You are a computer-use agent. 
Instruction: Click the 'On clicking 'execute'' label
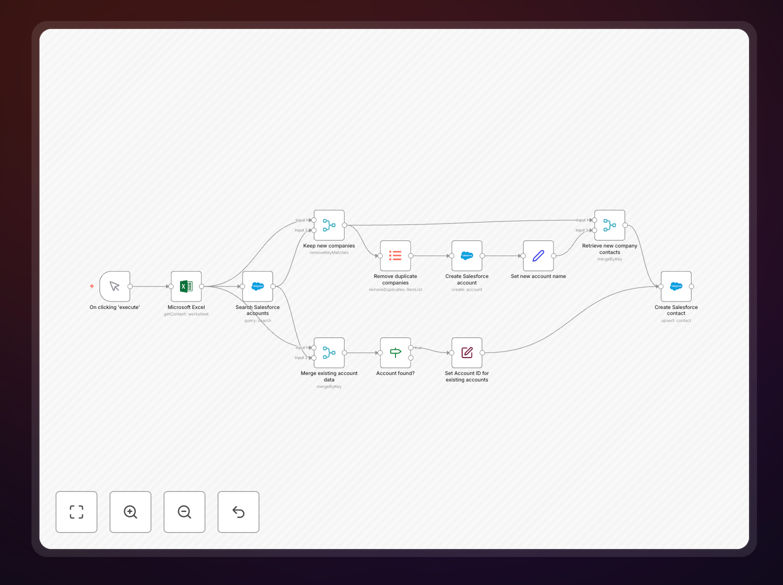(115, 307)
